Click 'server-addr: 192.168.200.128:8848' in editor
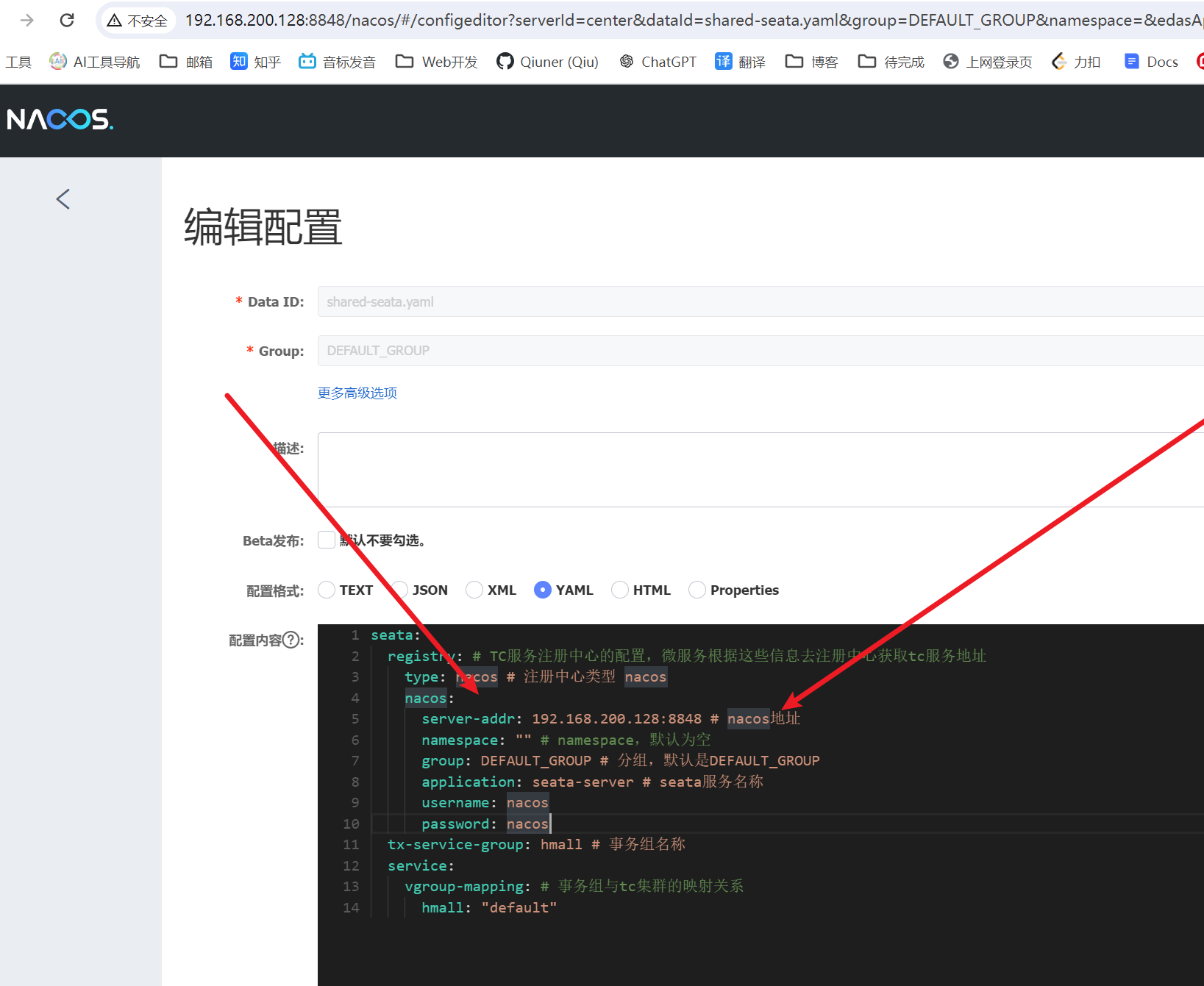Image resolution: width=1204 pixels, height=986 pixels. pos(562,718)
